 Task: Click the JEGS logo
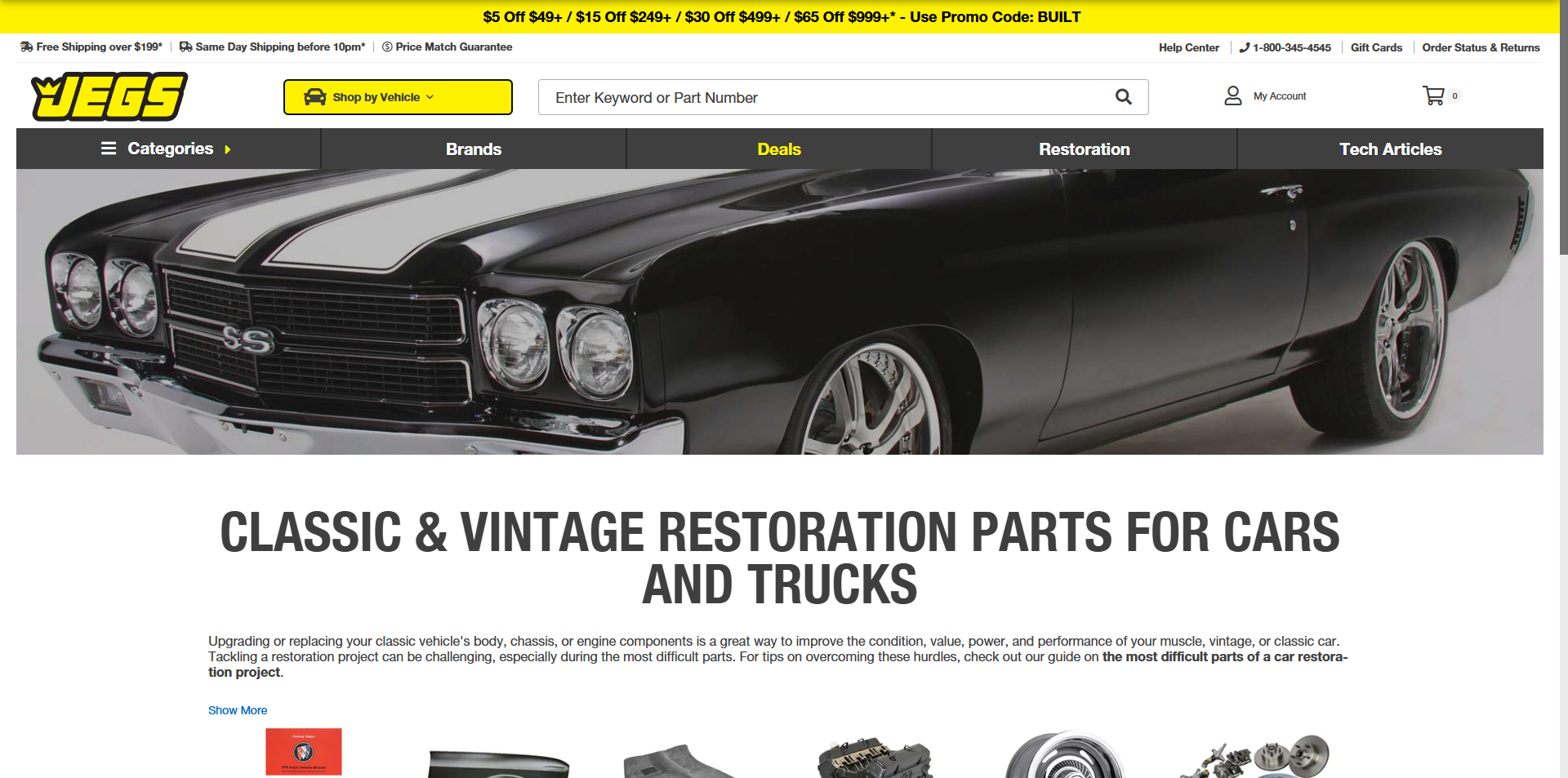click(x=109, y=96)
